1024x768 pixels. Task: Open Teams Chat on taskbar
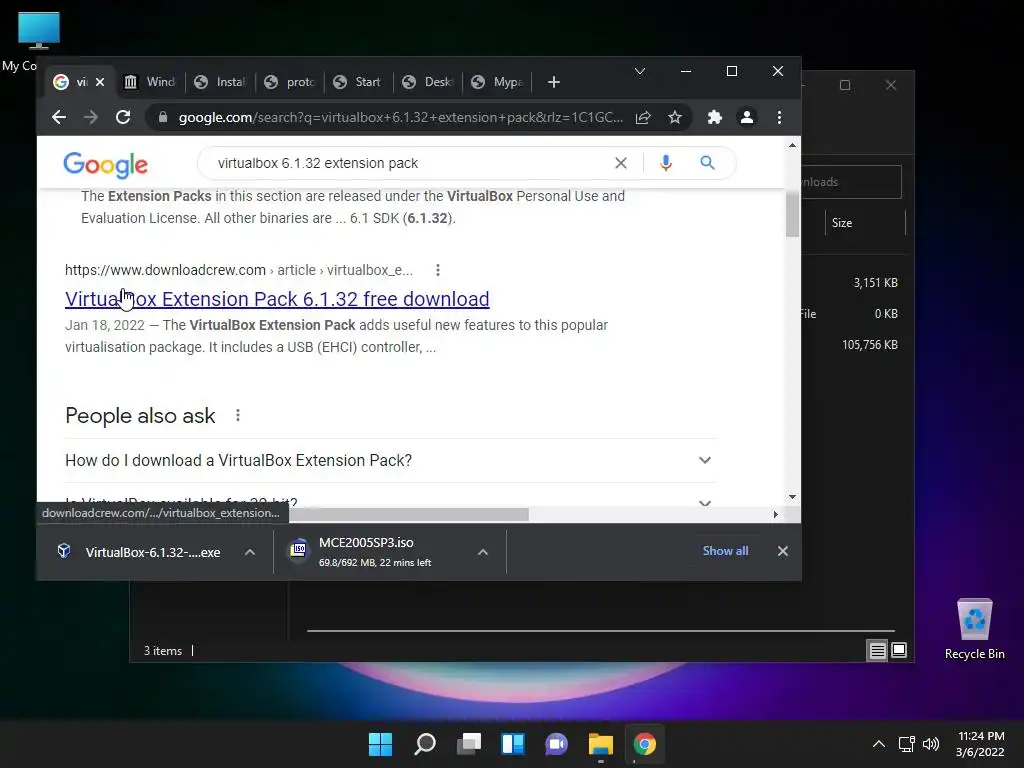coord(556,744)
